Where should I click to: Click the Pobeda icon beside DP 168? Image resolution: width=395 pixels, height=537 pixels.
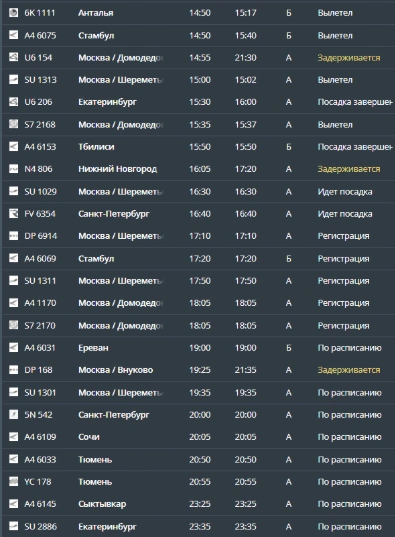click(13, 370)
